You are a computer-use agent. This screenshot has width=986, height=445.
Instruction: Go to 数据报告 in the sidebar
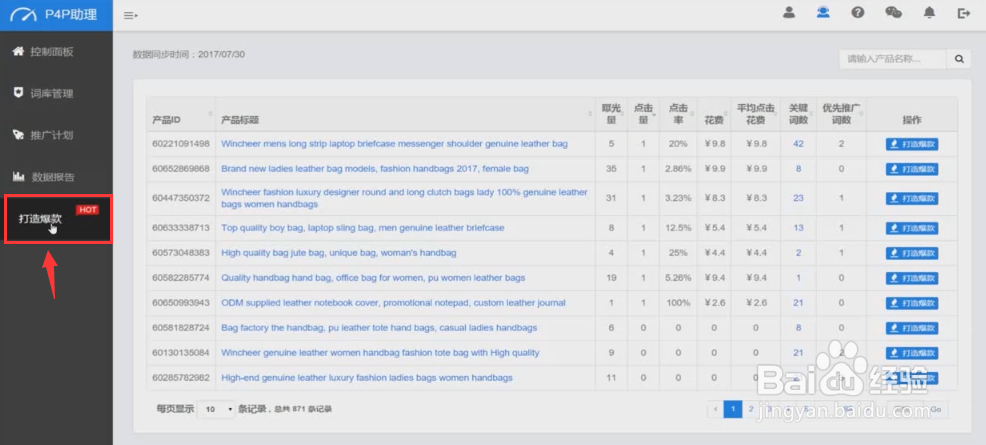pos(51,177)
